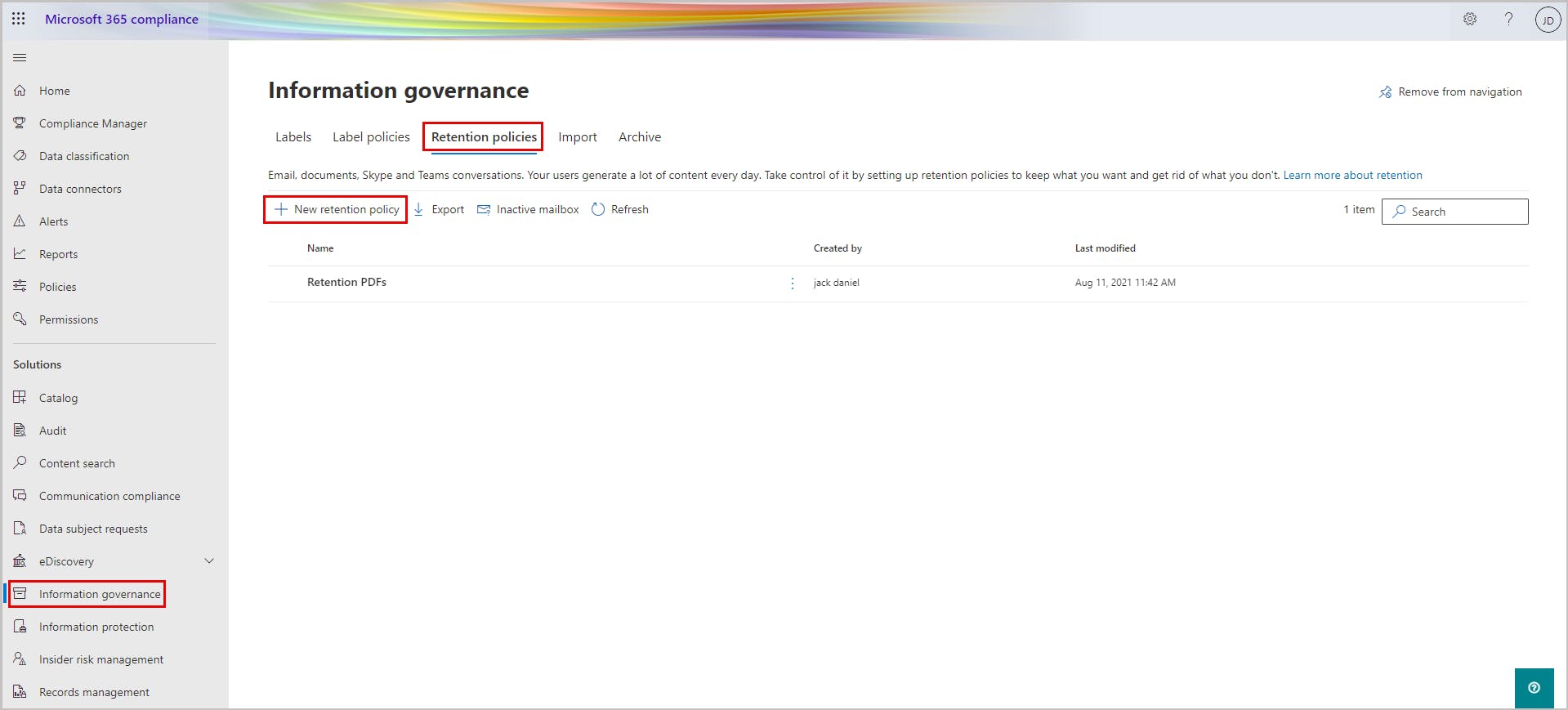1568x710 pixels.
Task: Open Learn more about retention link
Action: pyautogui.click(x=1352, y=176)
